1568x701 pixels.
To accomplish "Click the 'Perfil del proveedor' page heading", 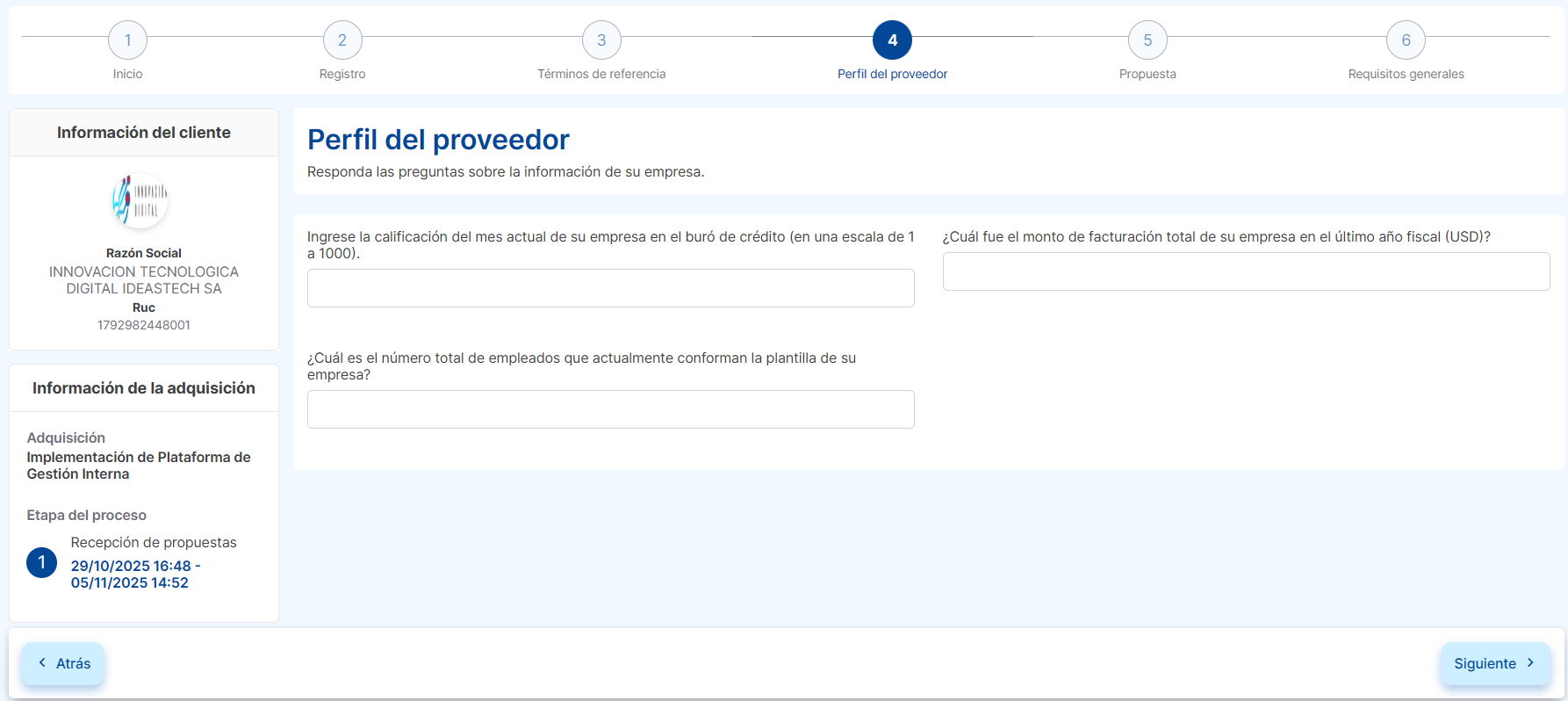I will coord(438,140).
